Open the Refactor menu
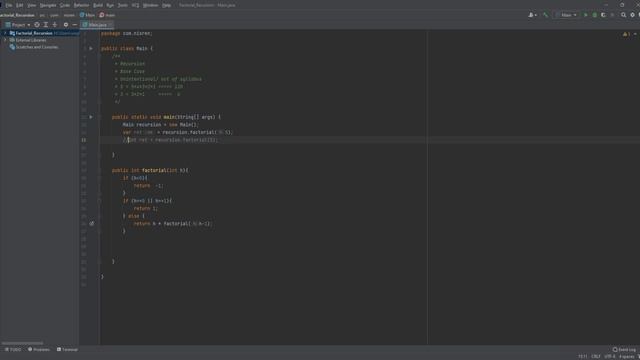This screenshot has height=360, width=640. [81, 5]
